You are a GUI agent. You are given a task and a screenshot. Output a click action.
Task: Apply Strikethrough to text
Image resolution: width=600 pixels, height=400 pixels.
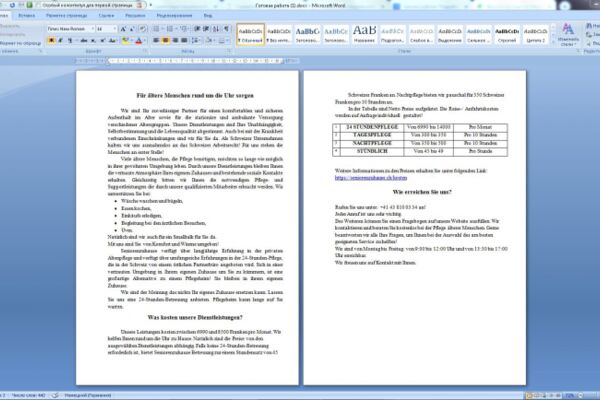point(83,41)
